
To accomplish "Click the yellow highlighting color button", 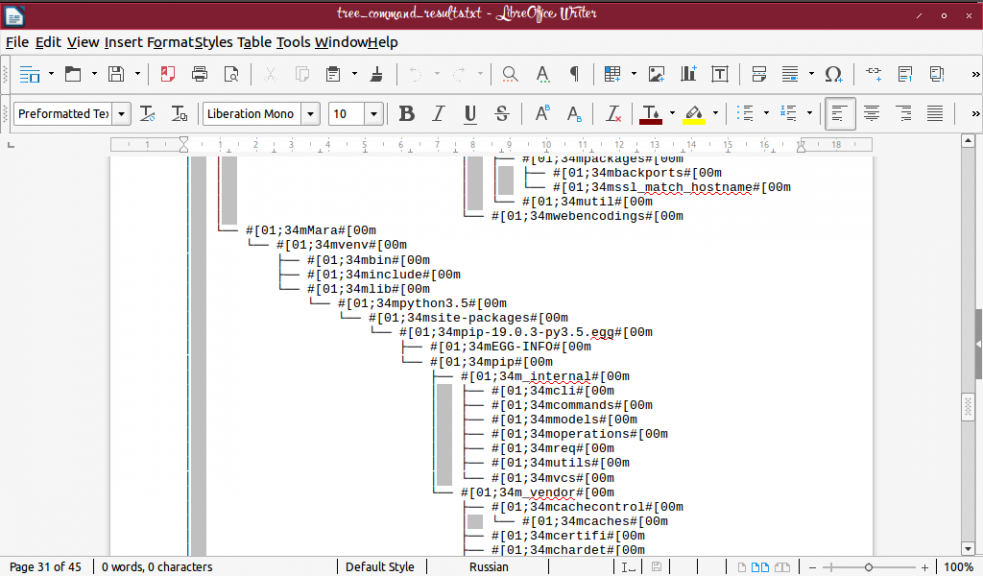I will point(694,114).
